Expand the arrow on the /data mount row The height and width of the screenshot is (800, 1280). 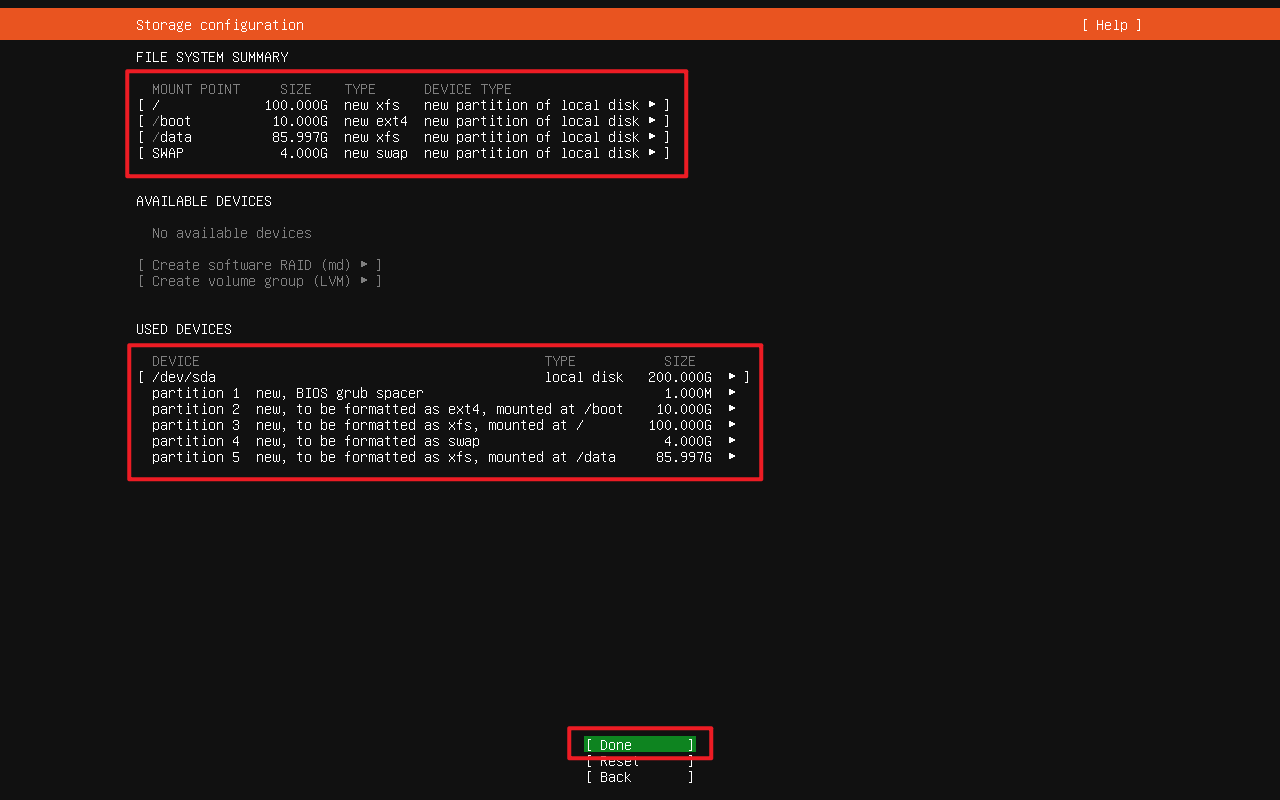652,137
